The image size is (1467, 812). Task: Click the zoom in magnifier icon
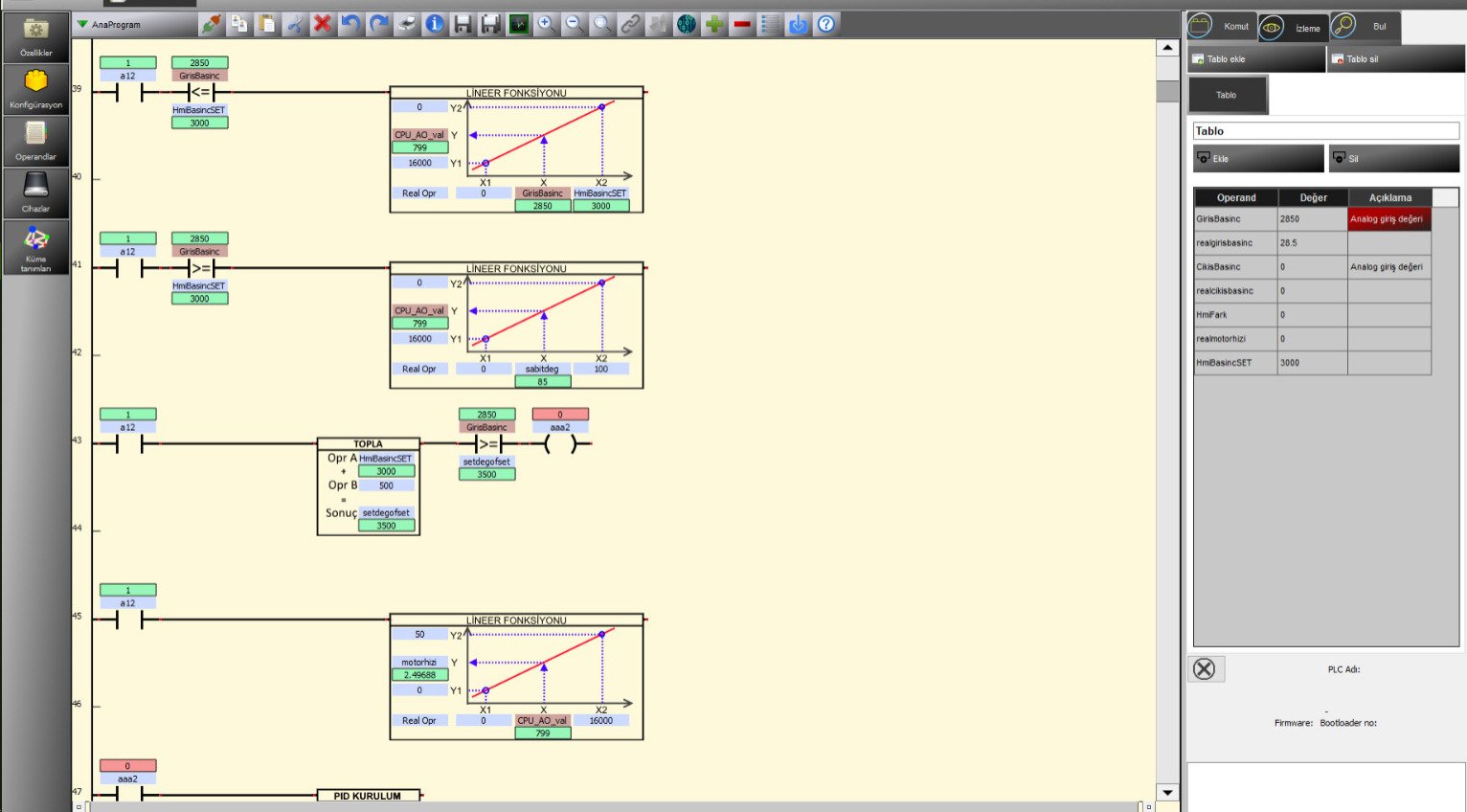pos(546,24)
